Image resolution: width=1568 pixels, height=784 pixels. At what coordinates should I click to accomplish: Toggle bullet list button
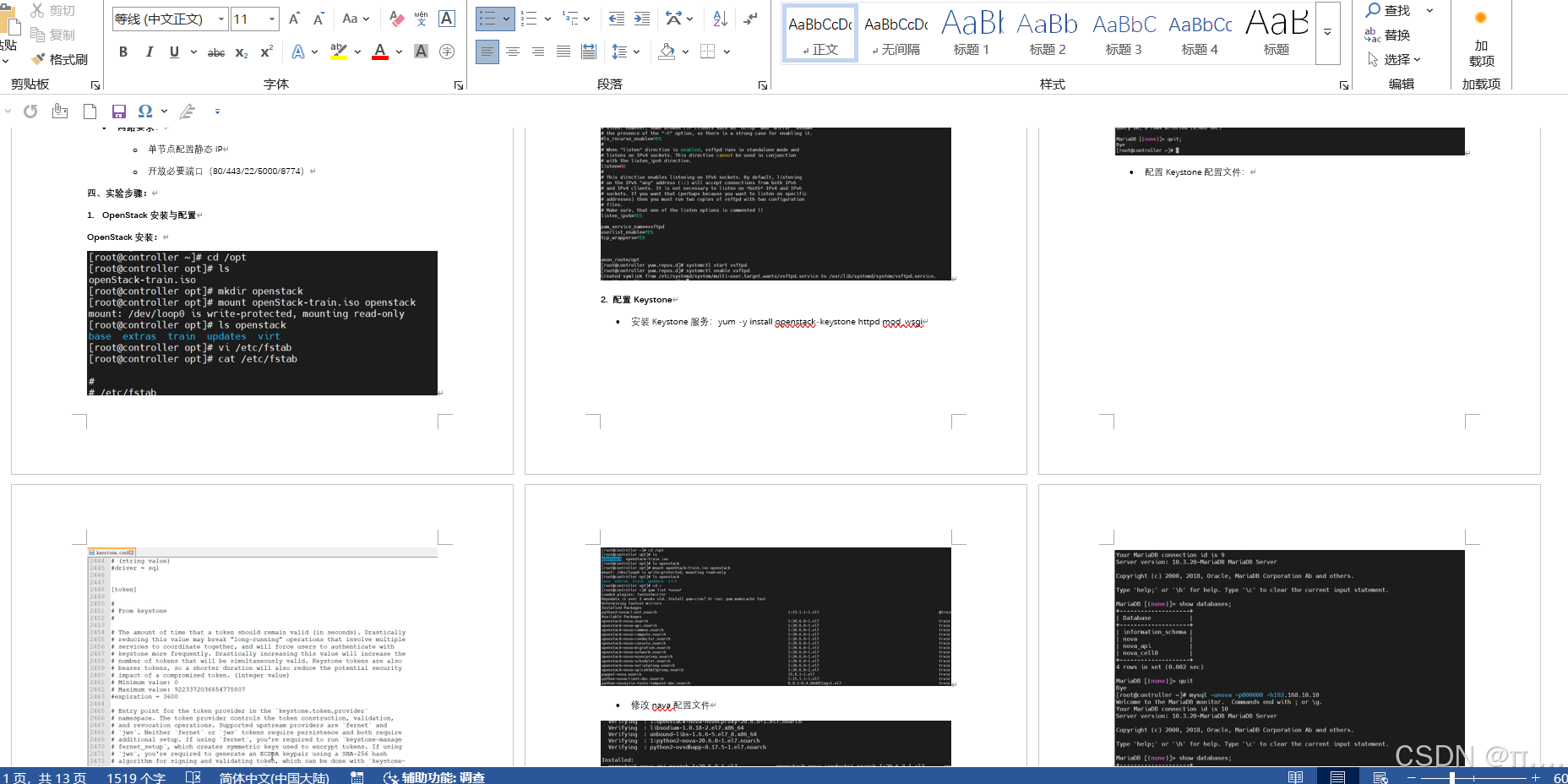(488, 19)
